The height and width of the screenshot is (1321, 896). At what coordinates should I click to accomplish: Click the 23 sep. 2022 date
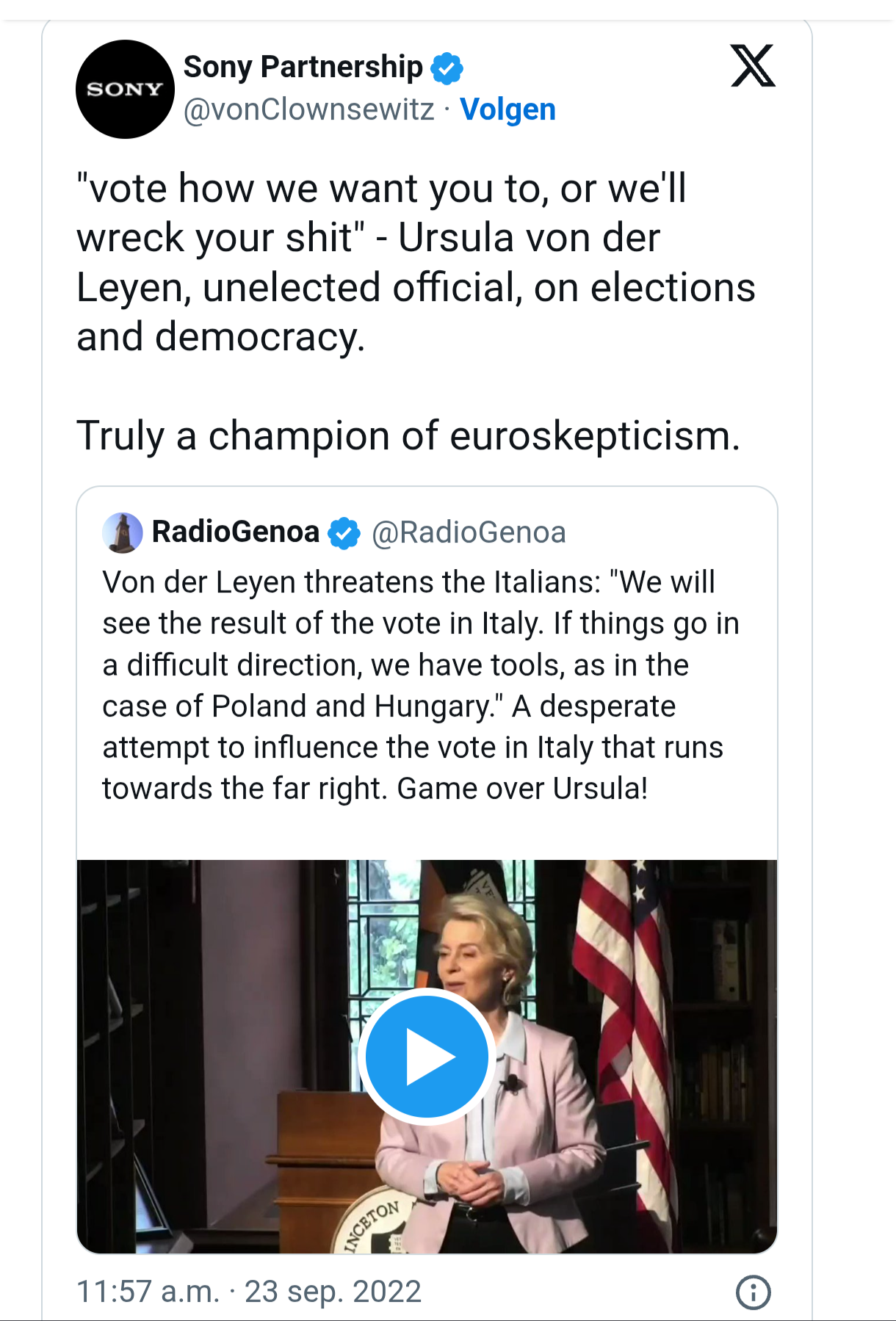tap(333, 1292)
